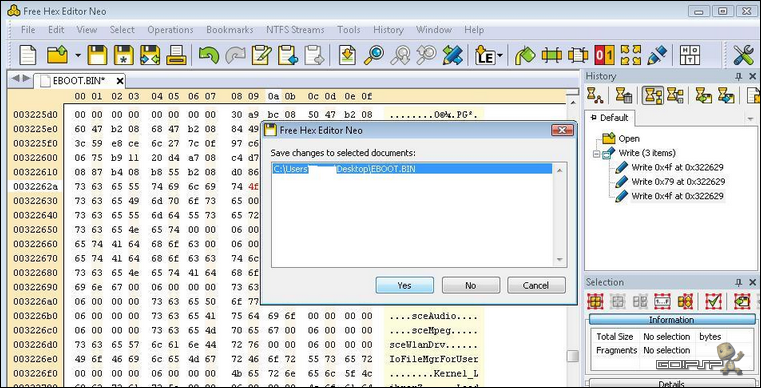Close the Selection panel
This screenshot has height=388, width=761.
tap(753, 282)
